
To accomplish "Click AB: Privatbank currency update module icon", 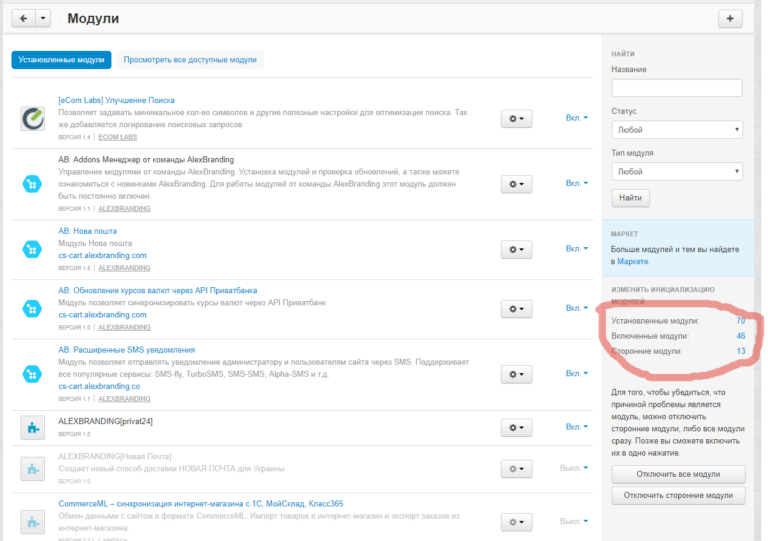I will pyautogui.click(x=32, y=309).
